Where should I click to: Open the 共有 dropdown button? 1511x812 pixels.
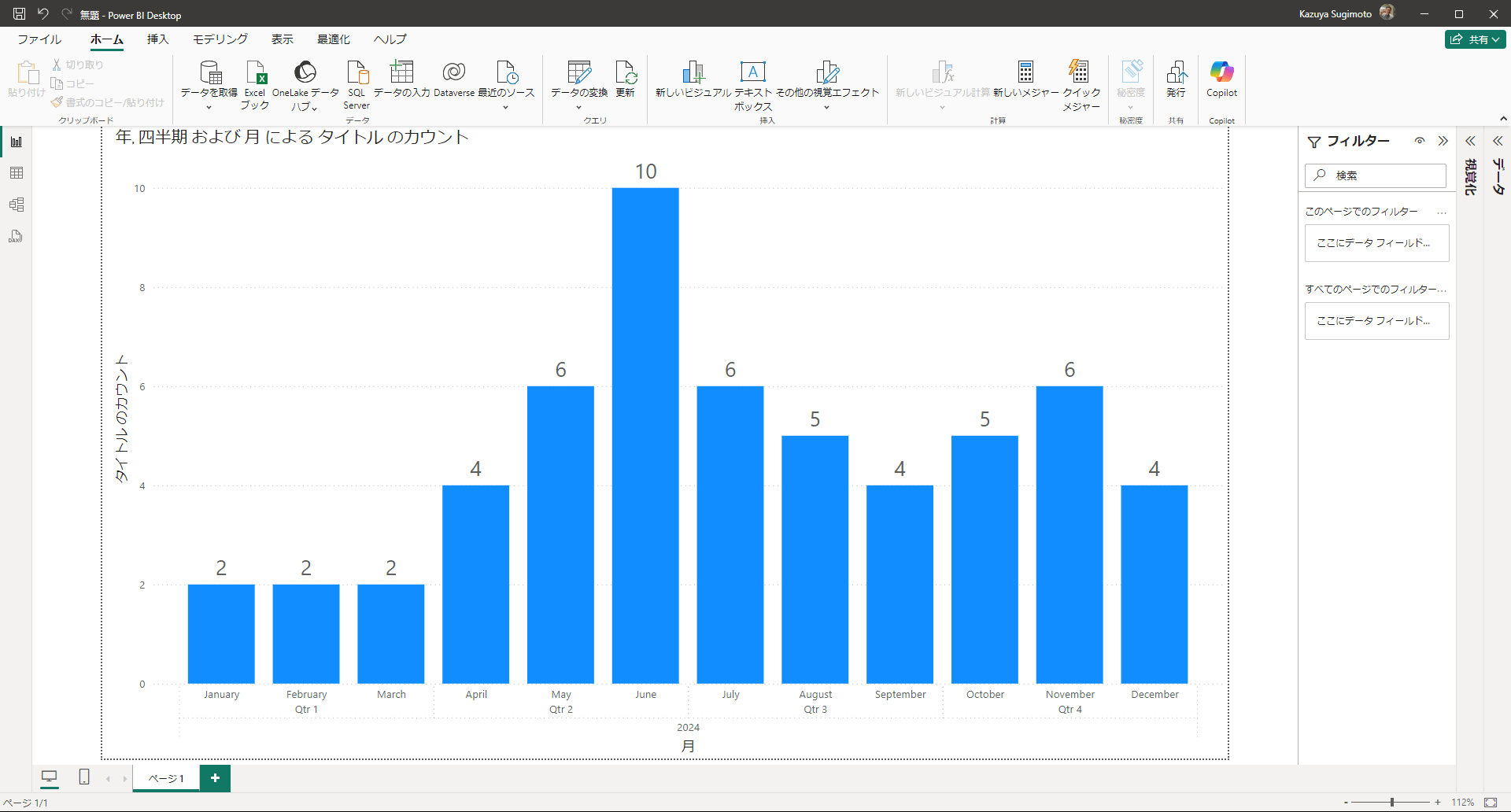click(1475, 39)
